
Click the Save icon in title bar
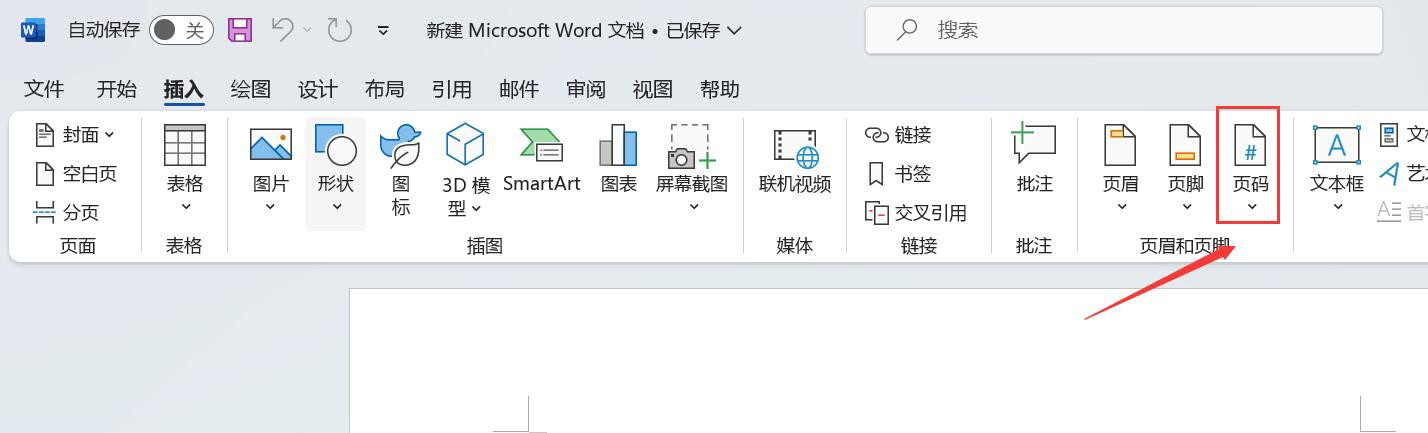[240, 30]
